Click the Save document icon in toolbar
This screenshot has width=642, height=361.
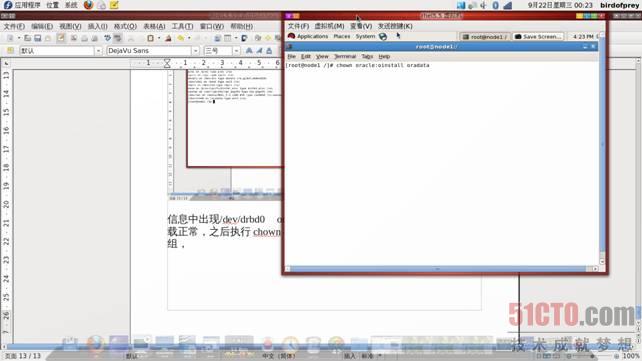(38, 38)
